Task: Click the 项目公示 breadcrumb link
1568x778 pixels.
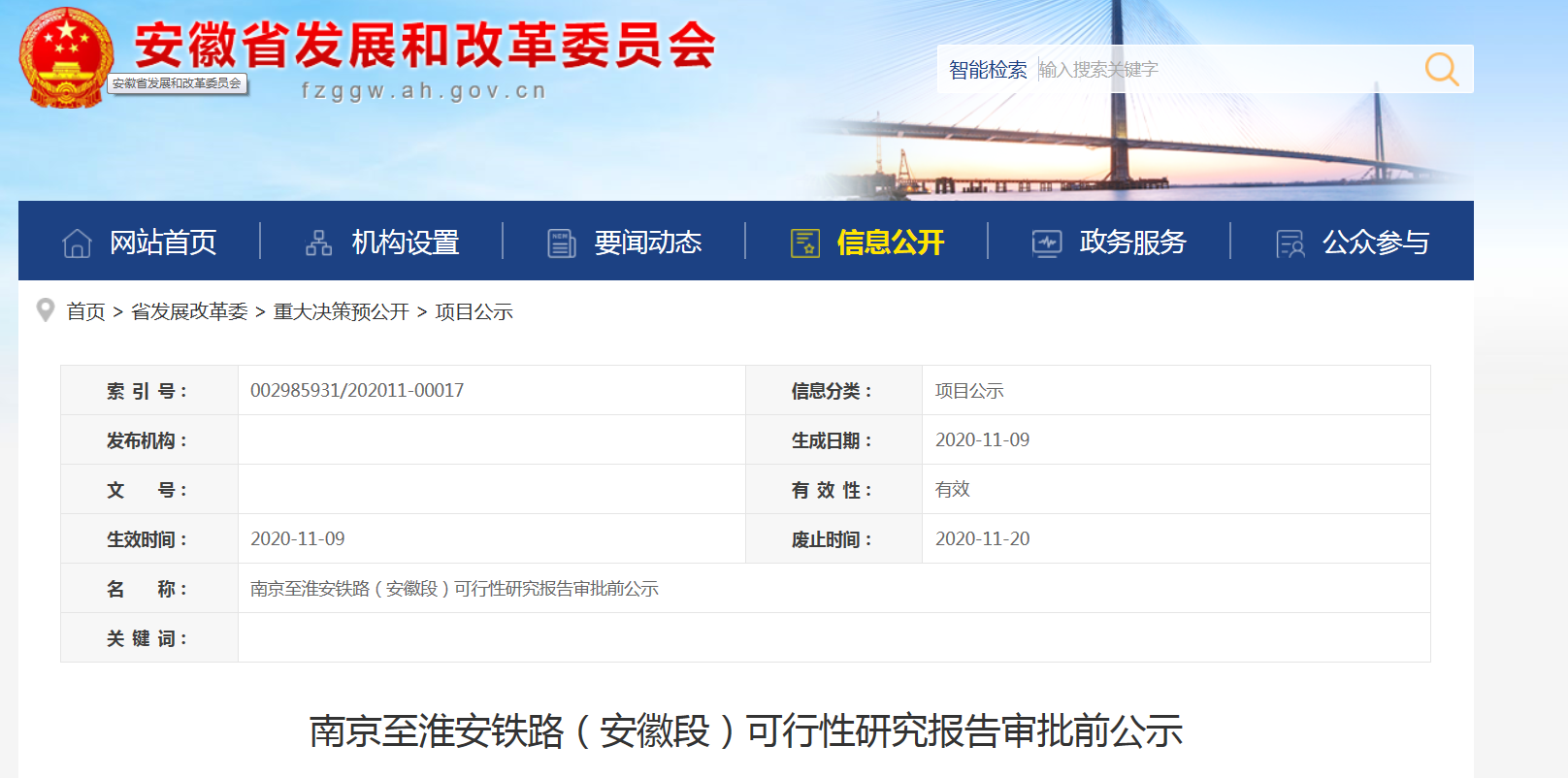Action: click(474, 311)
